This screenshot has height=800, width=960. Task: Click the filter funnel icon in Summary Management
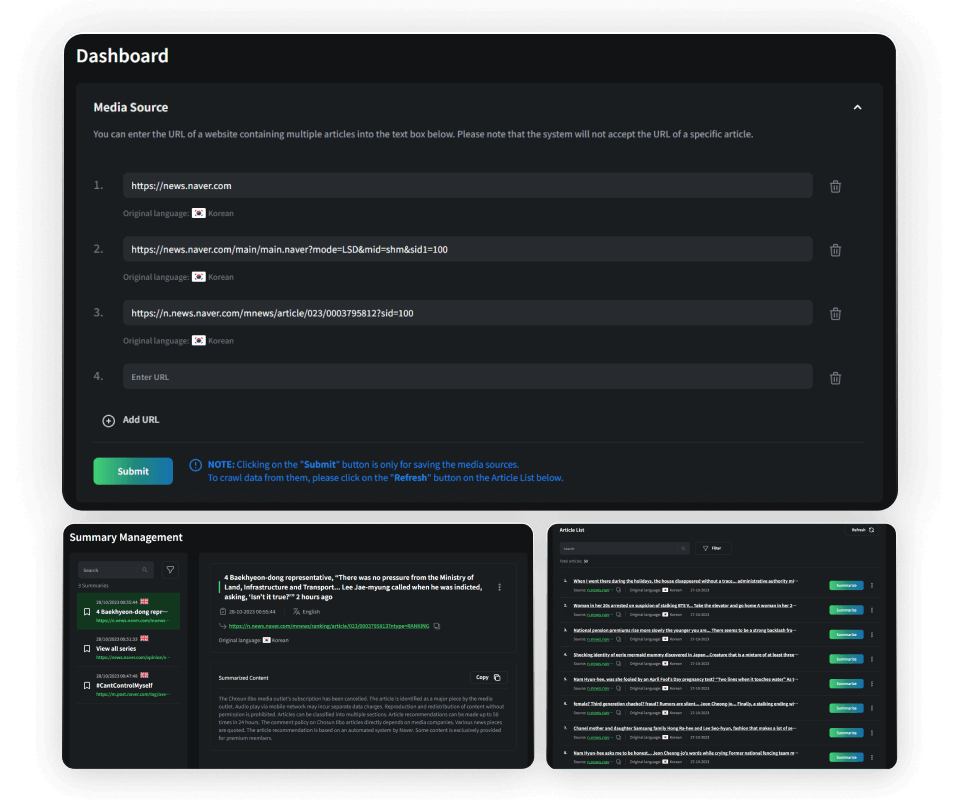click(170, 570)
